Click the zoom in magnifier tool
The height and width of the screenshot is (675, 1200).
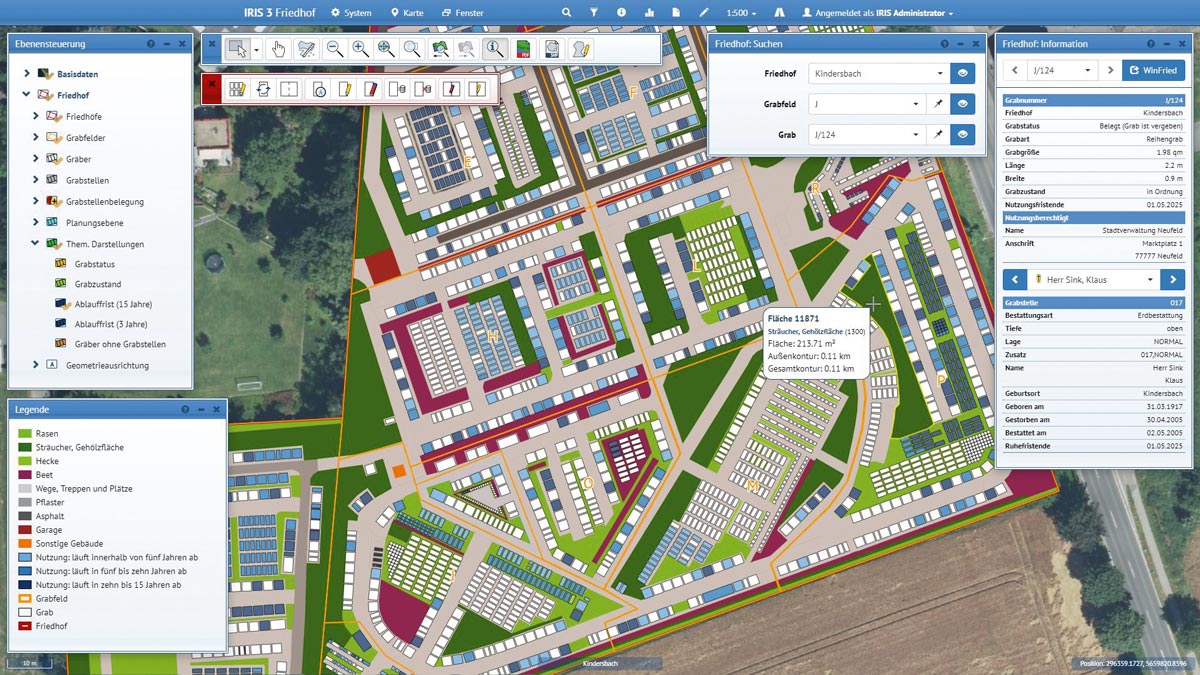361,49
